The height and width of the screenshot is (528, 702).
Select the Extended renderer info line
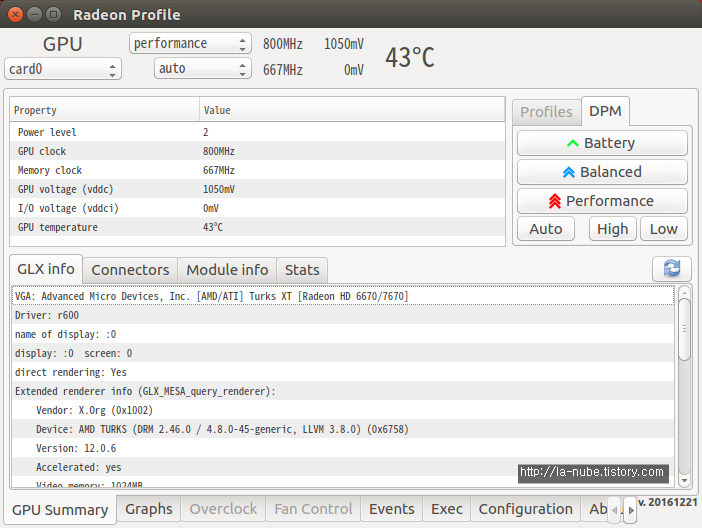343,391
